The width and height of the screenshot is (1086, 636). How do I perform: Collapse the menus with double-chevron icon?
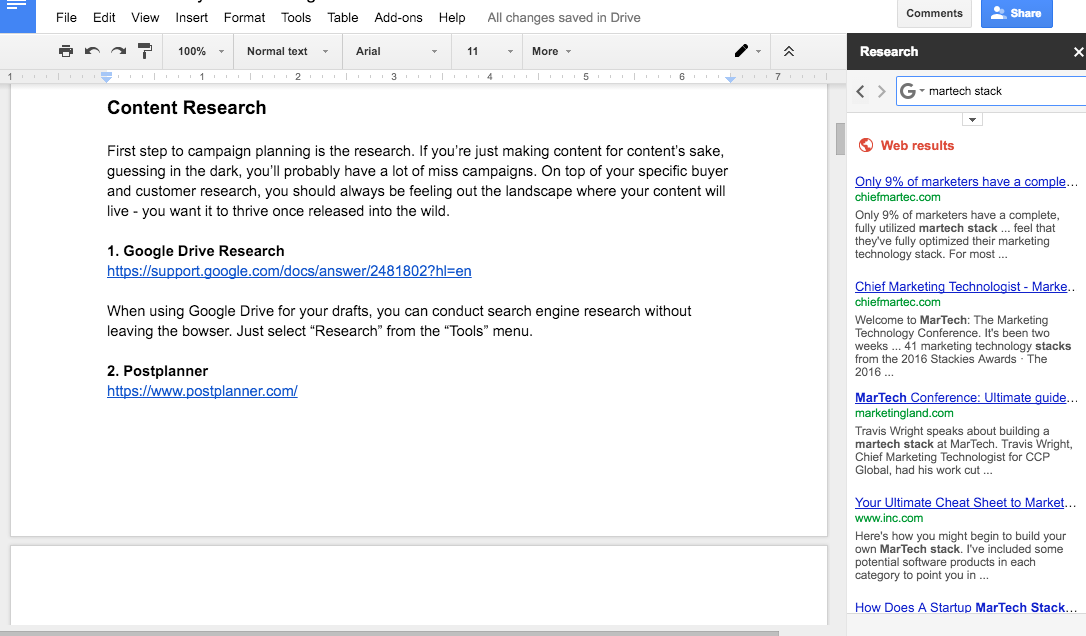point(788,51)
